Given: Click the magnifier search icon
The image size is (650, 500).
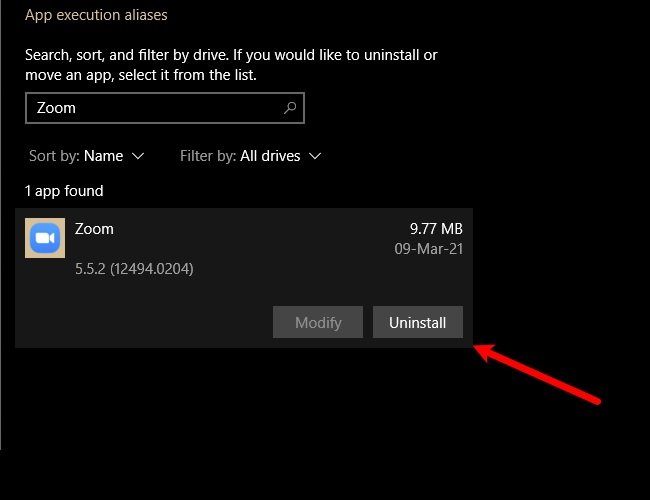Looking at the screenshot, I should tap(290, 108).
